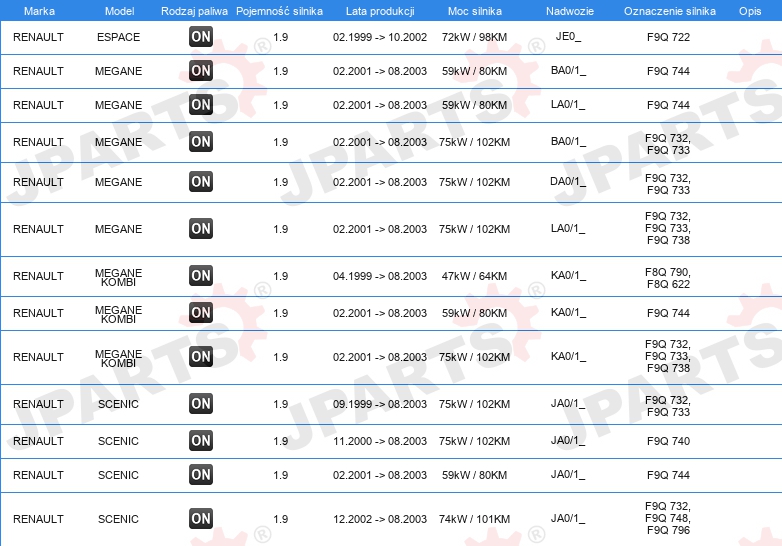Click the ON icon for MEGANE 75kW LA0/1_
Screen dimensions: 782x546
(x=201, y=228)
